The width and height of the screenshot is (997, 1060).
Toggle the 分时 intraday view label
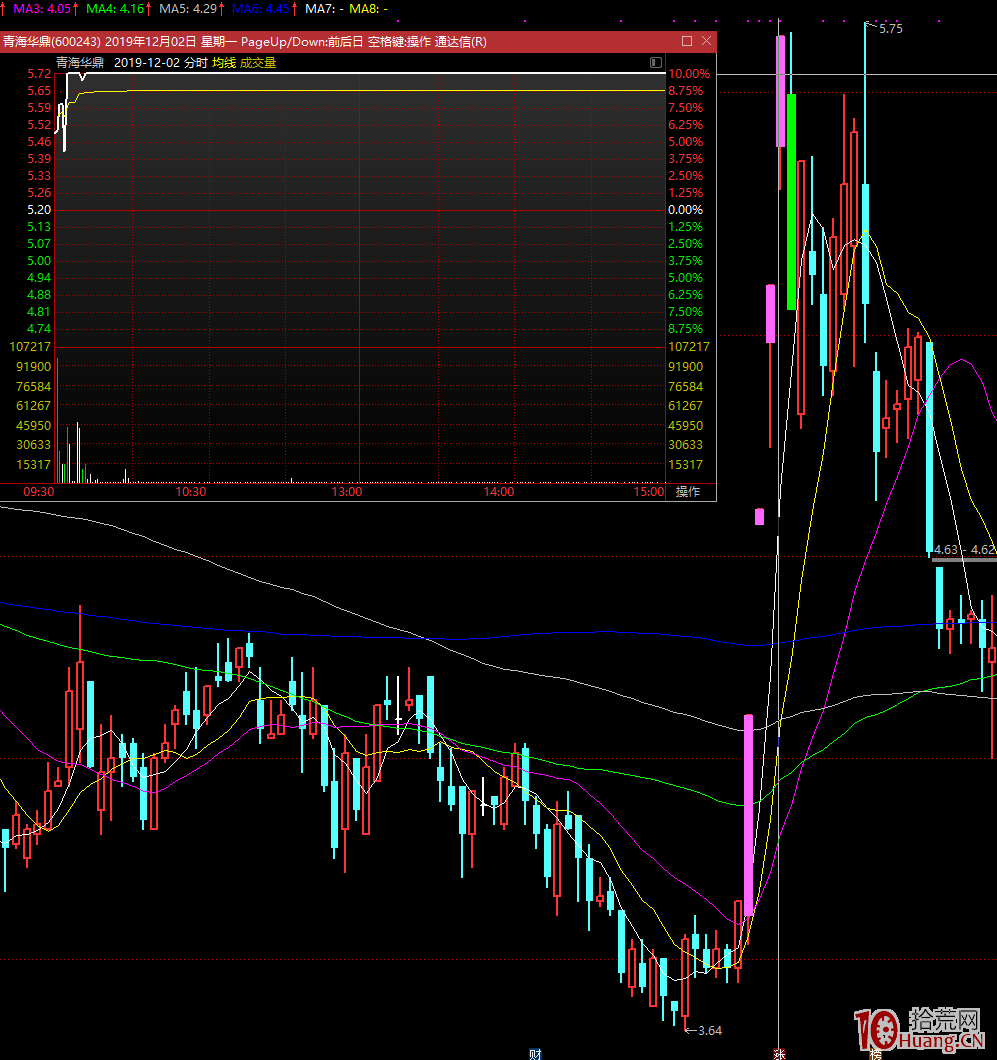click(196, 62)
